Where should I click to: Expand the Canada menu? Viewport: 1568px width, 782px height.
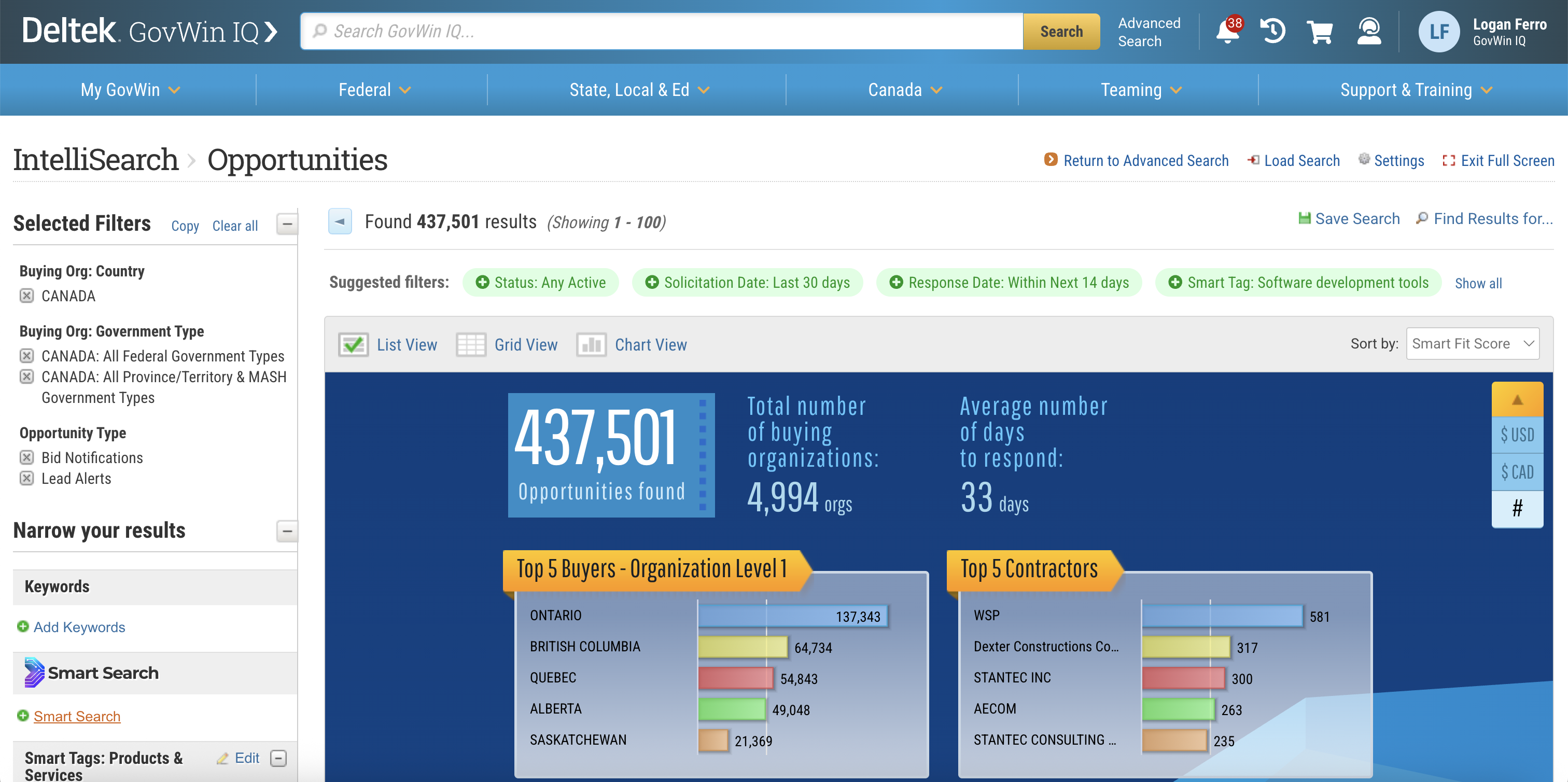tap(905, 90)
